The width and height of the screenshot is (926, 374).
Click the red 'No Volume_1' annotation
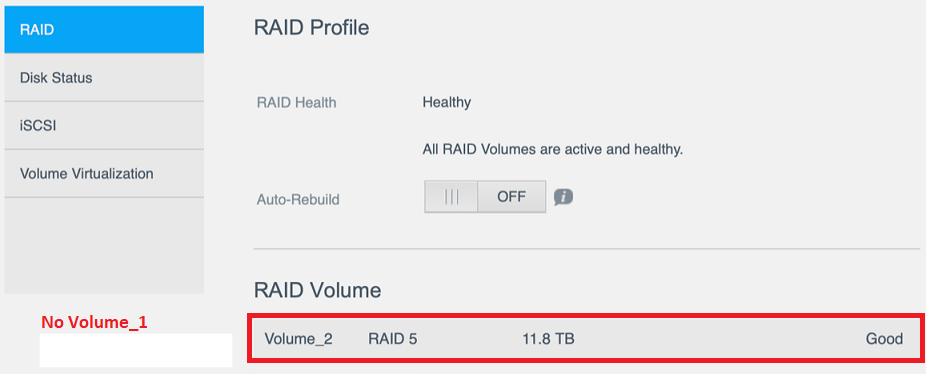94,323
